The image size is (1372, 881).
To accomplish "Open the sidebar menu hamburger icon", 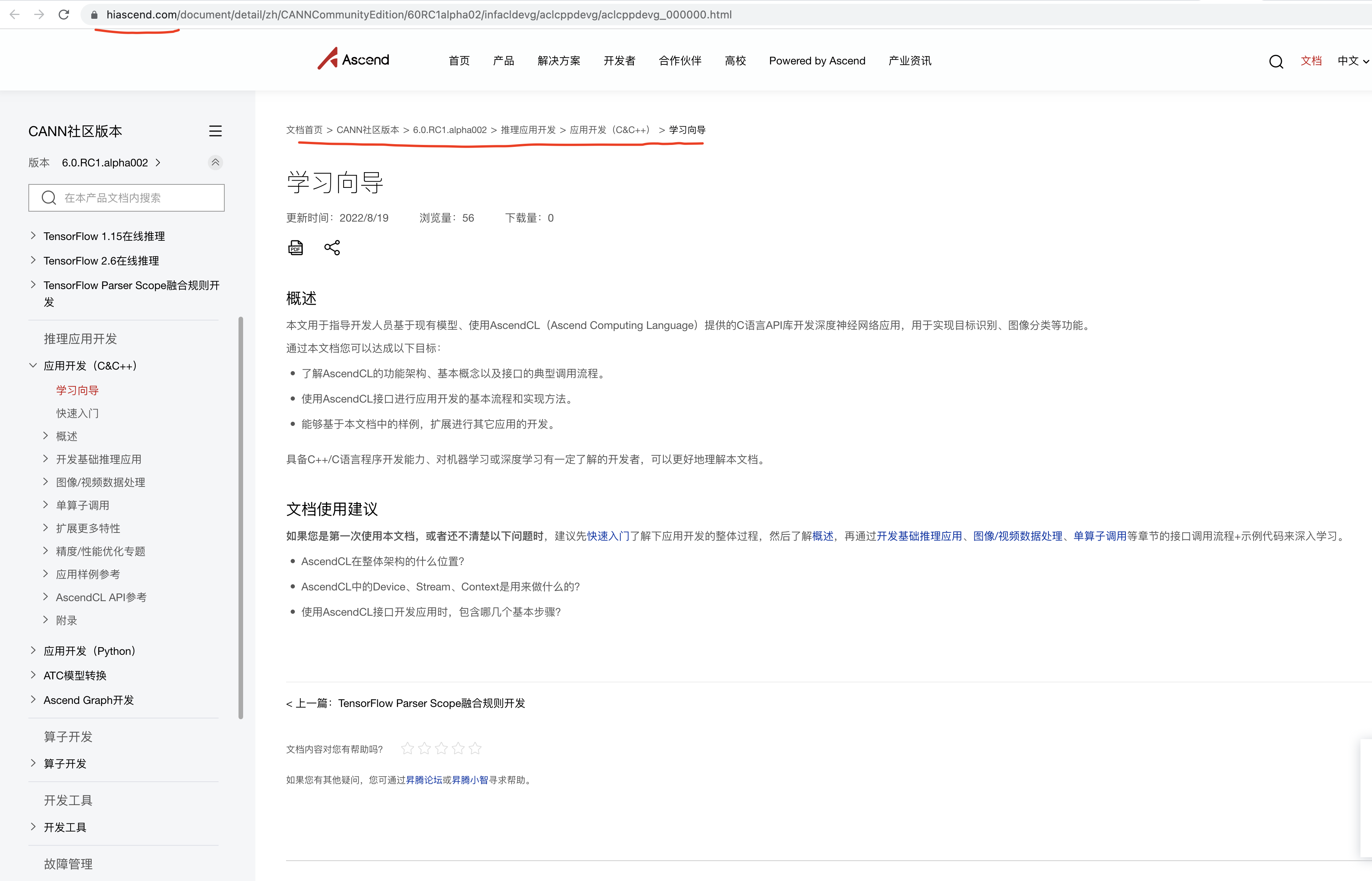I will tap(216, 131).
